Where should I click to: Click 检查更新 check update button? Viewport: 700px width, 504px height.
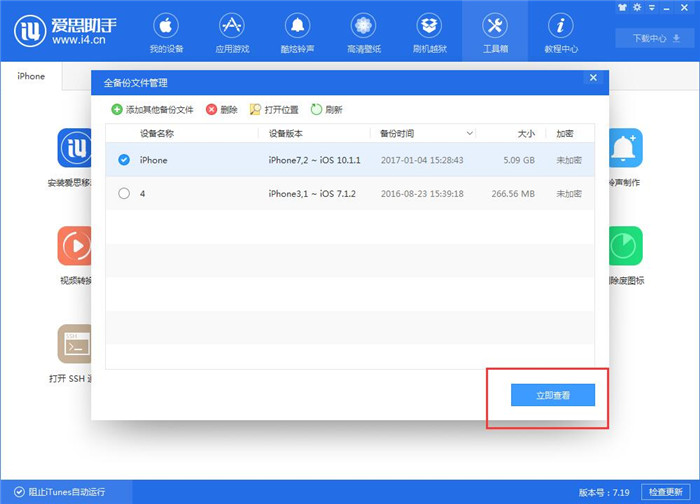click(x=666, y=492)
